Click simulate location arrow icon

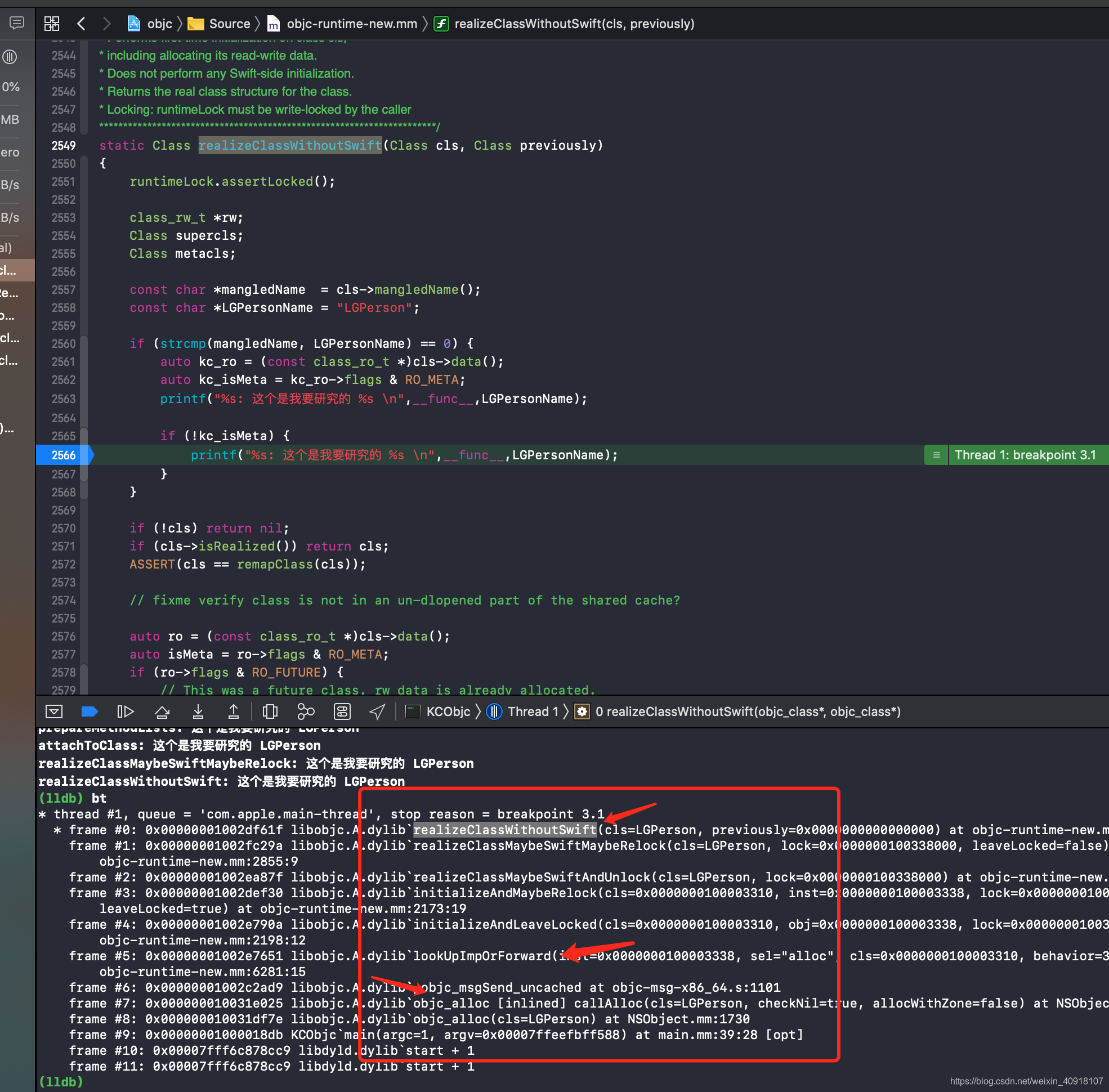click(377, 711)
